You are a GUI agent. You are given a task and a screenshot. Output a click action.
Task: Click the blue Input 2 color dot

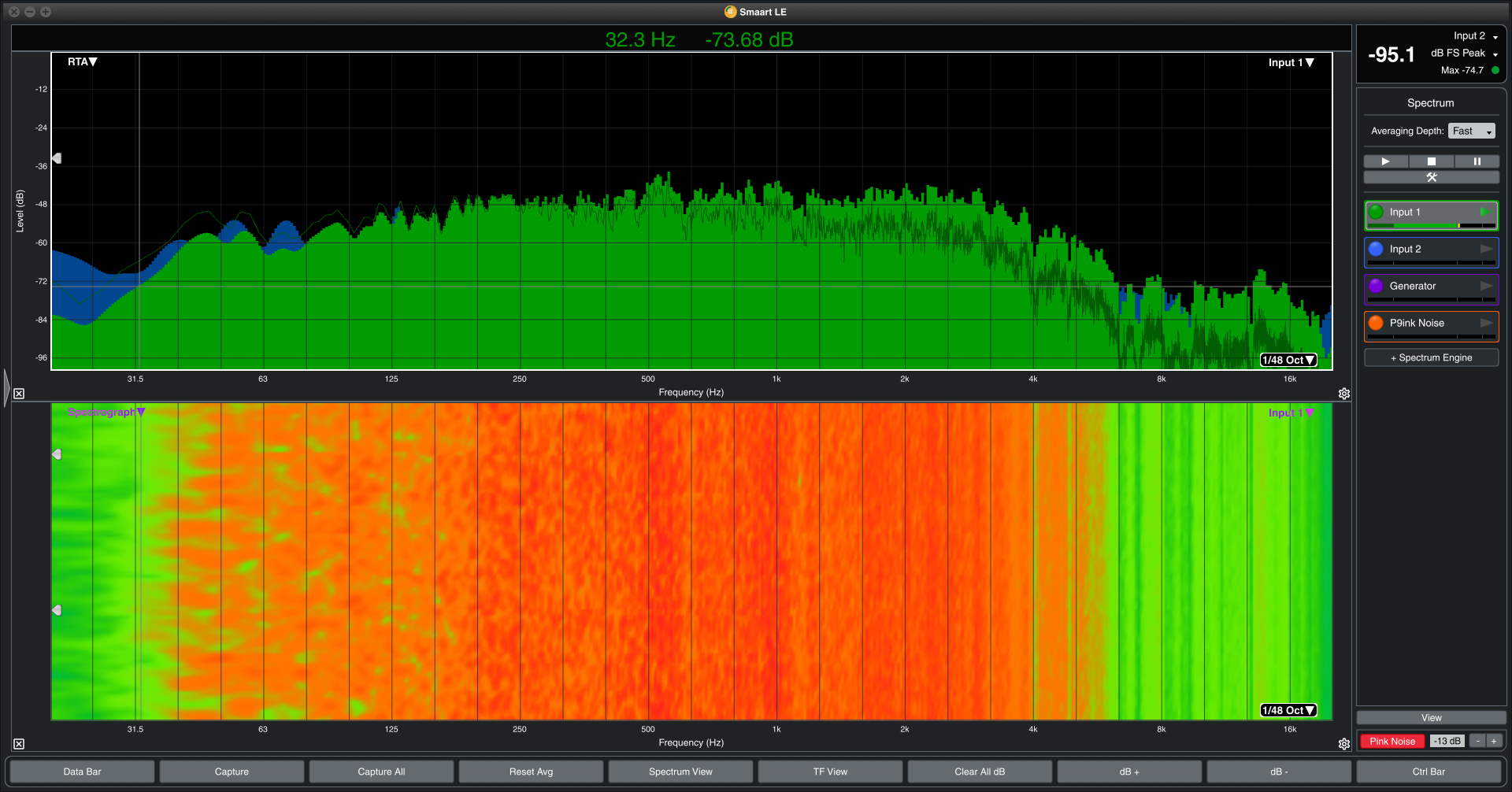pos(1376,249)
